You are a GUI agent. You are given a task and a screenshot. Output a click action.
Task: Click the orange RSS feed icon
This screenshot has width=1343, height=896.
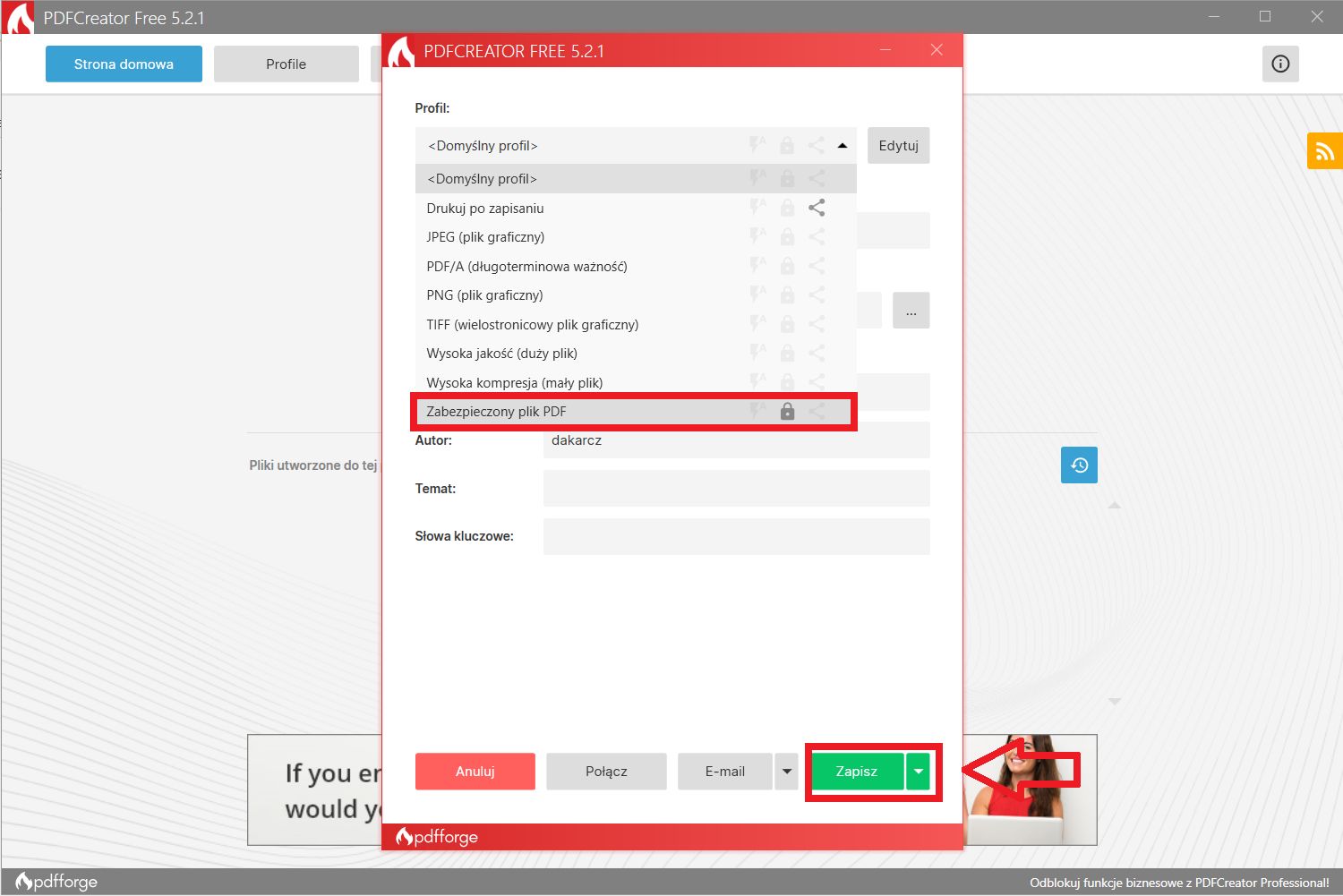coord(1325,150)
